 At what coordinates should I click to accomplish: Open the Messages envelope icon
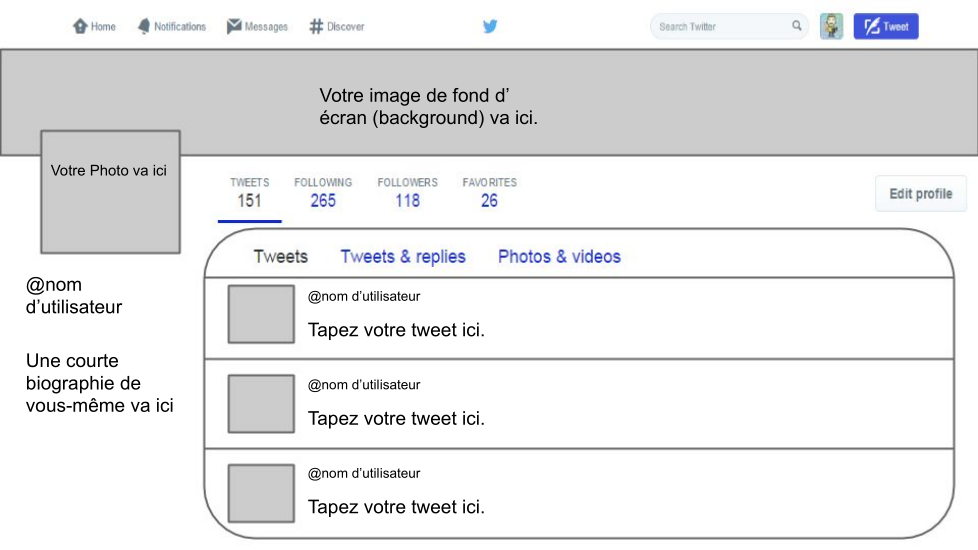tap(234, 27)
